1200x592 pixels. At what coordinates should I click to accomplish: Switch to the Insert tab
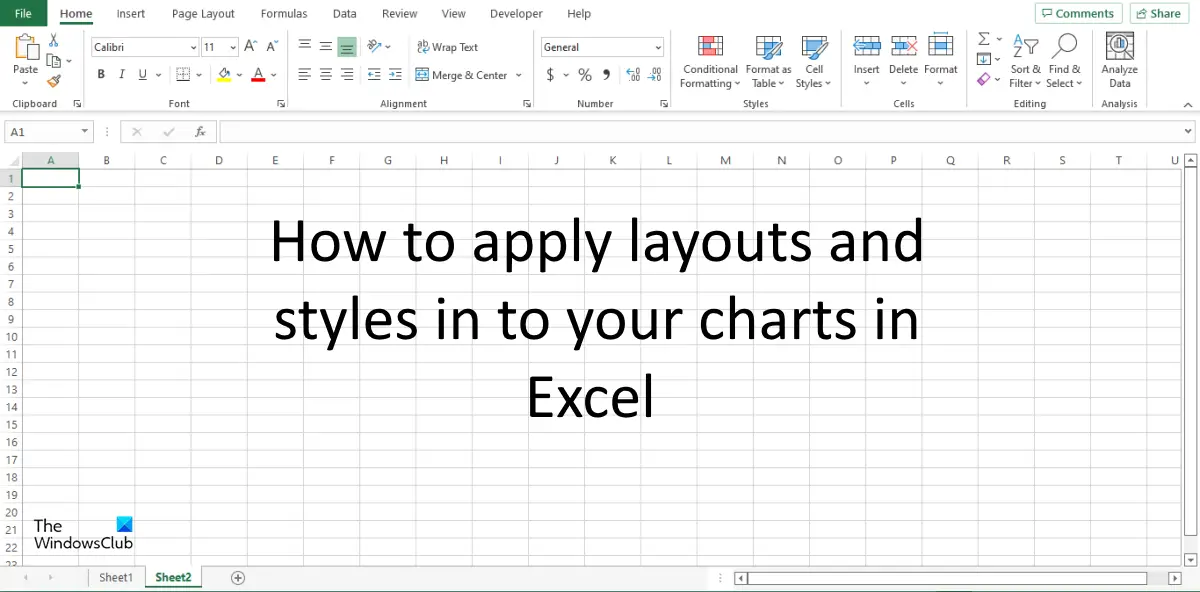pyautogui.click(x=130, y=14)
